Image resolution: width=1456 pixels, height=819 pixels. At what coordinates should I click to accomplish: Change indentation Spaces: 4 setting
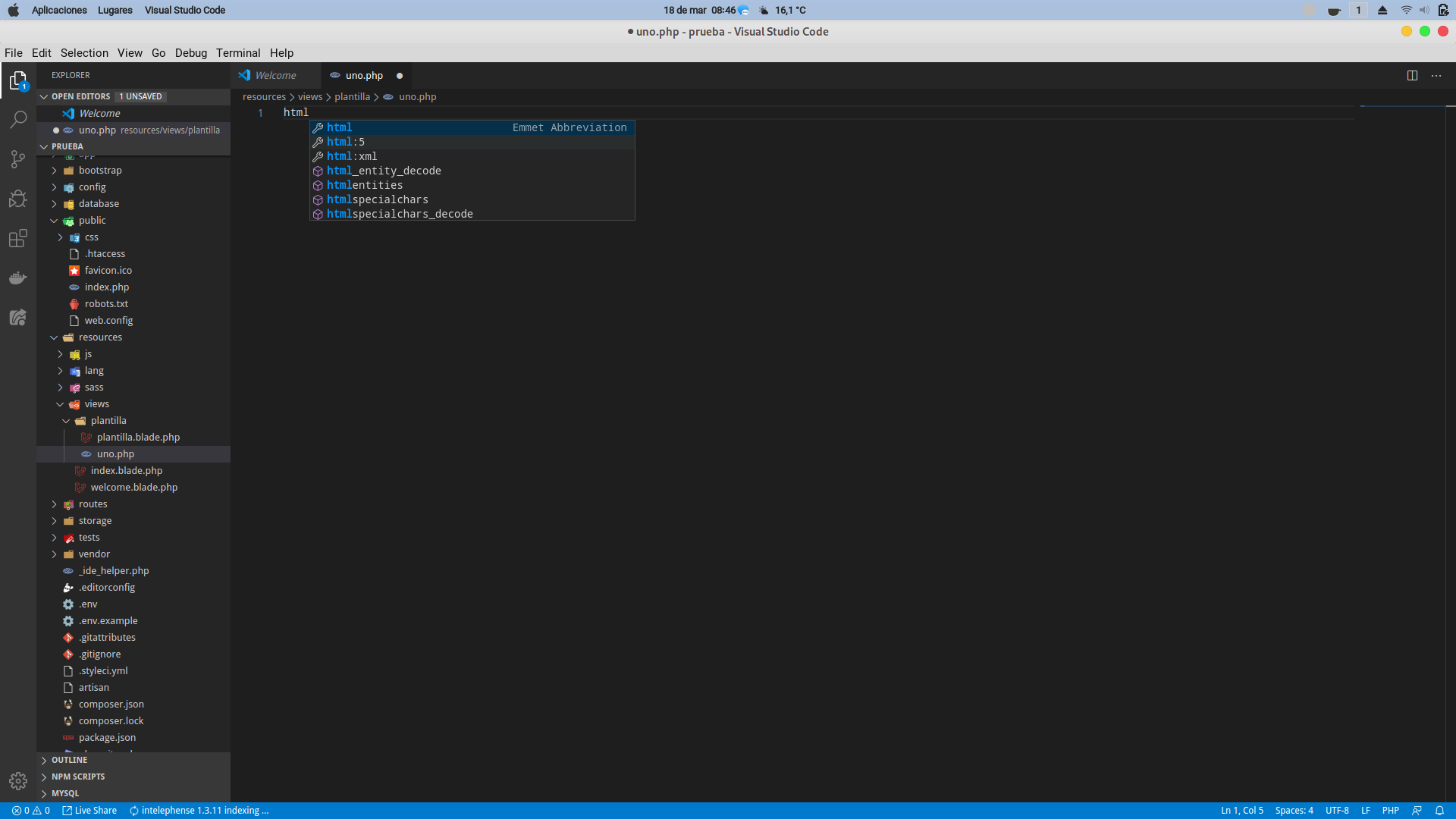1294,811
